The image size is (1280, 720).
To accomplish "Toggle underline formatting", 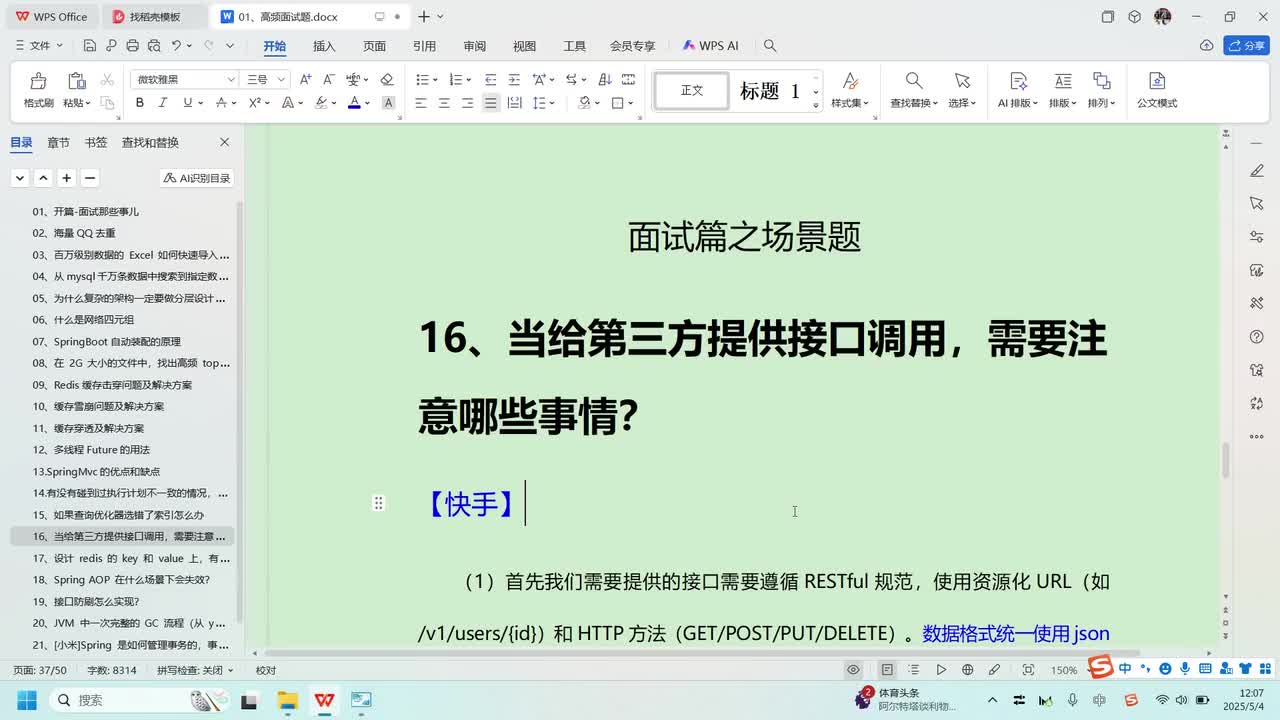I will (x=187, y=103).
